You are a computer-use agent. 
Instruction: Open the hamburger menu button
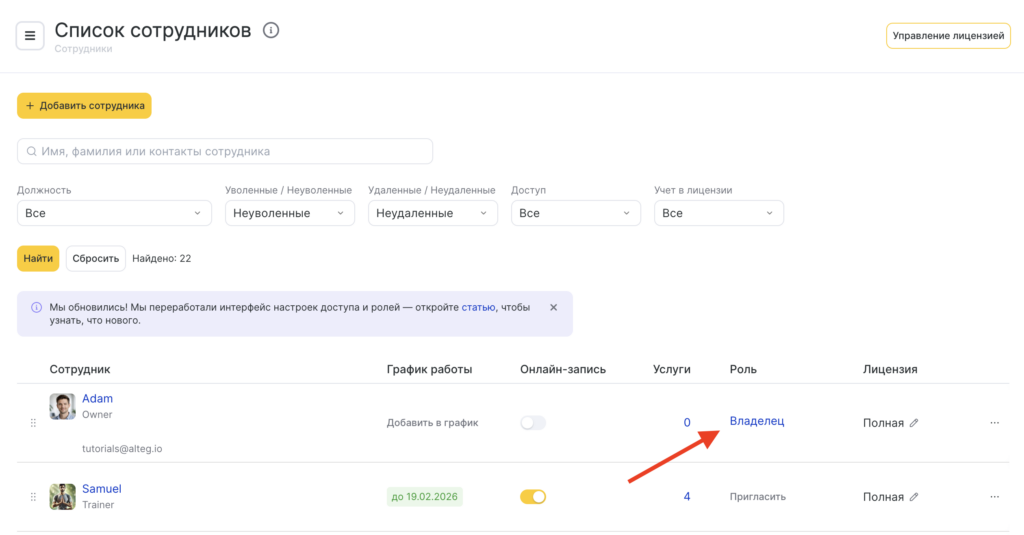(30, 36)
